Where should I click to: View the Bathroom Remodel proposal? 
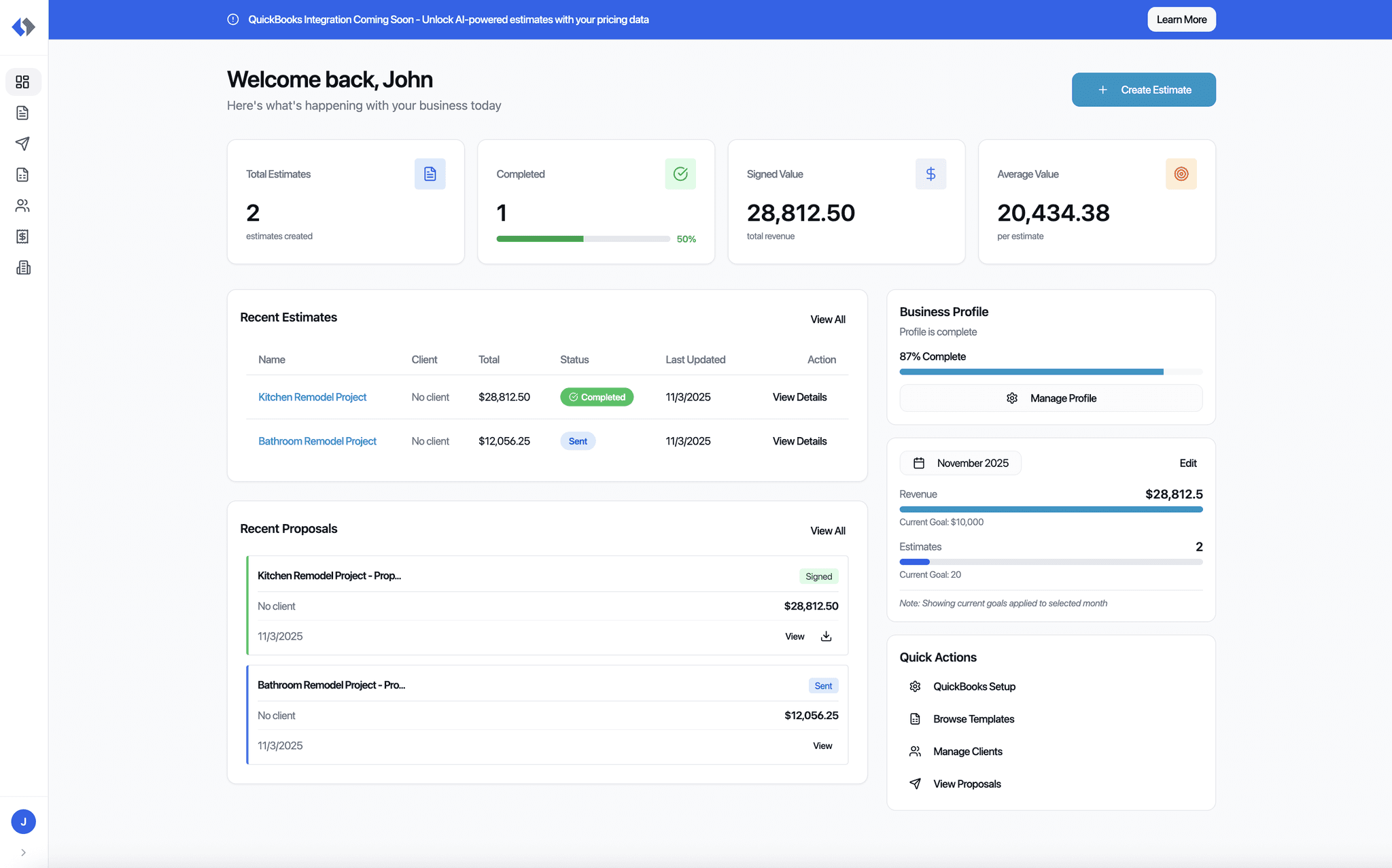822,746
